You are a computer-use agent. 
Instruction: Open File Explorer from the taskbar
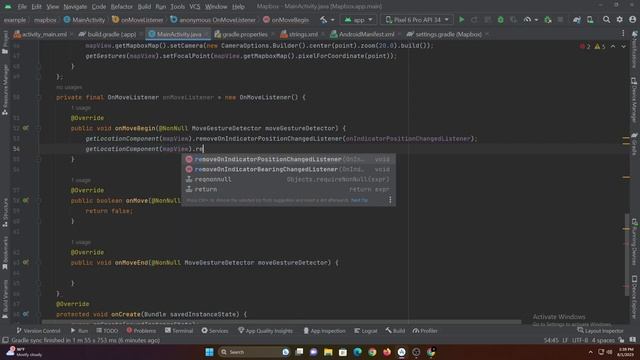point(328,352)
